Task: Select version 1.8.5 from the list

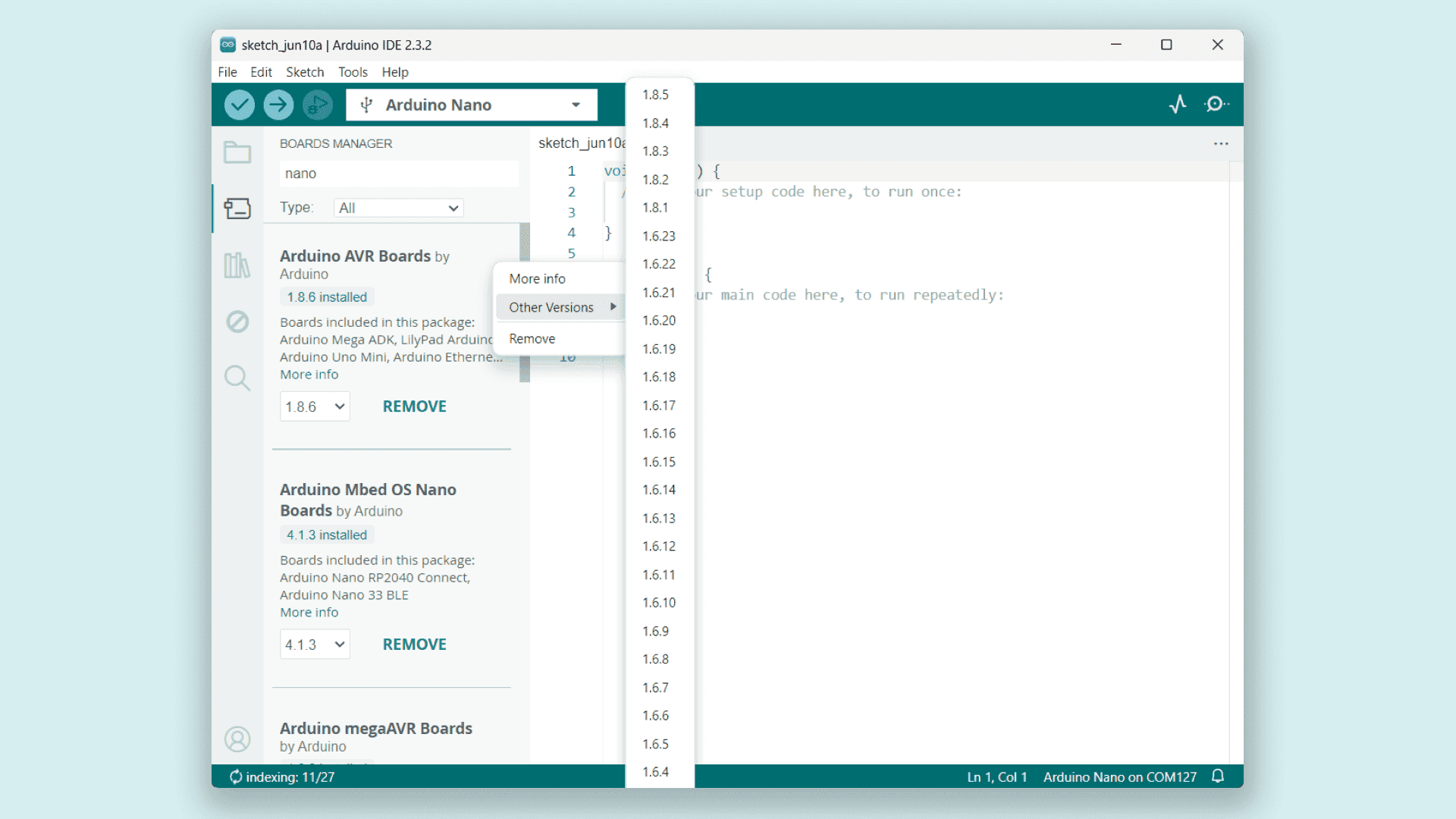Action: click(656, 95)
